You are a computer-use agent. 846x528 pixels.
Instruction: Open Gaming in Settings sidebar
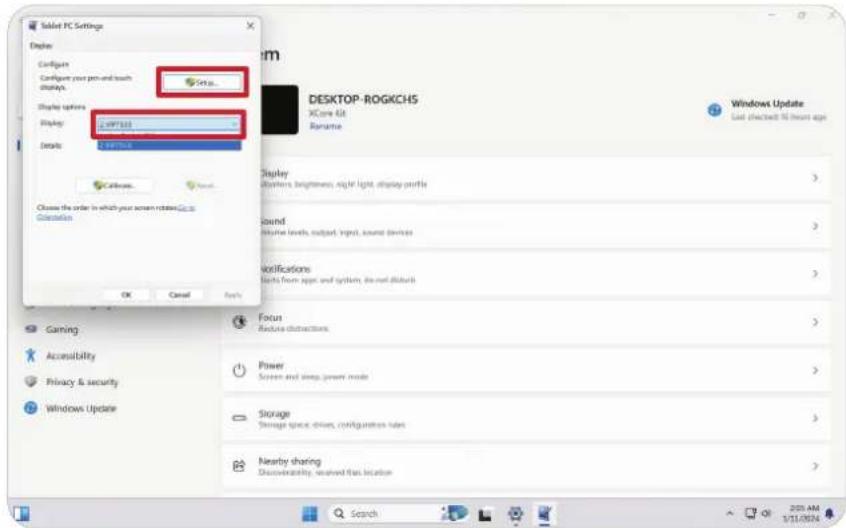coord(62,330)
